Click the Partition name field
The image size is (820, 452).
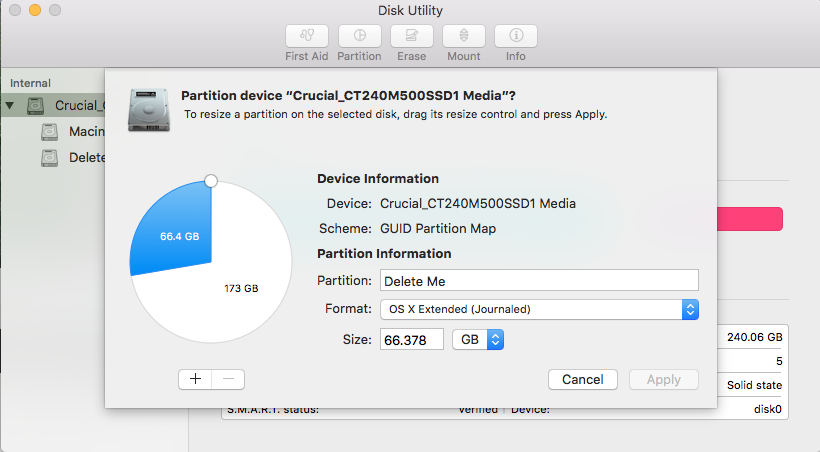click(x=539, y=280)
